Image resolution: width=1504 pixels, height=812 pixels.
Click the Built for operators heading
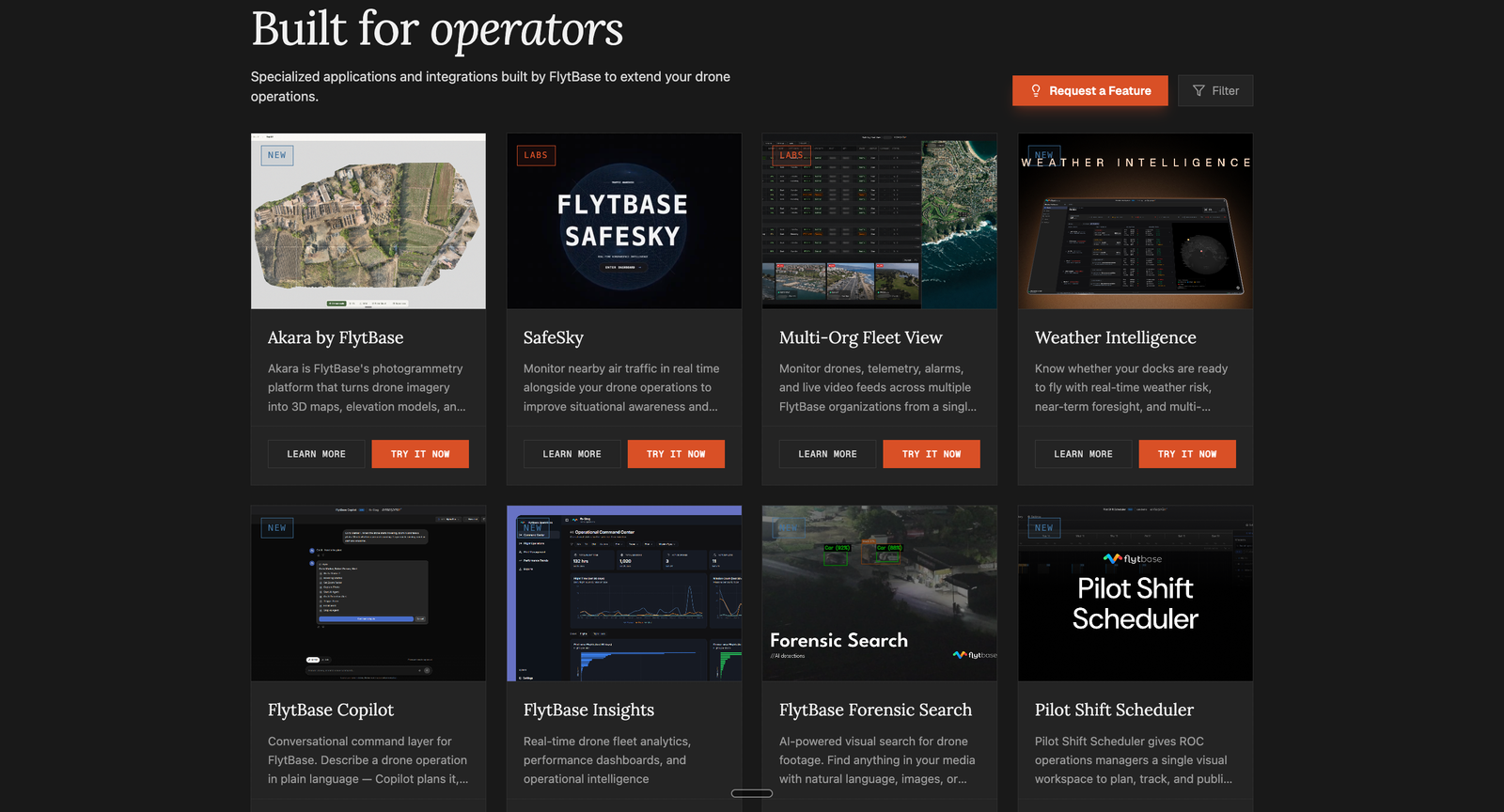[437, 29]
